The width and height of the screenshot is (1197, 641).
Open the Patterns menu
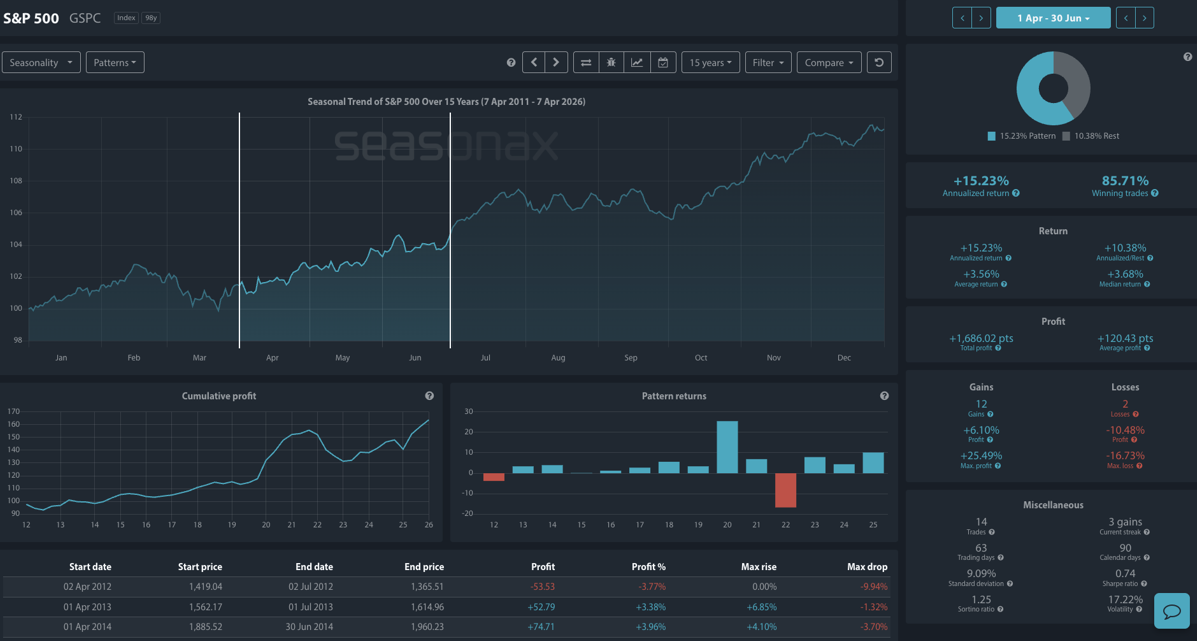click(115, 63)
